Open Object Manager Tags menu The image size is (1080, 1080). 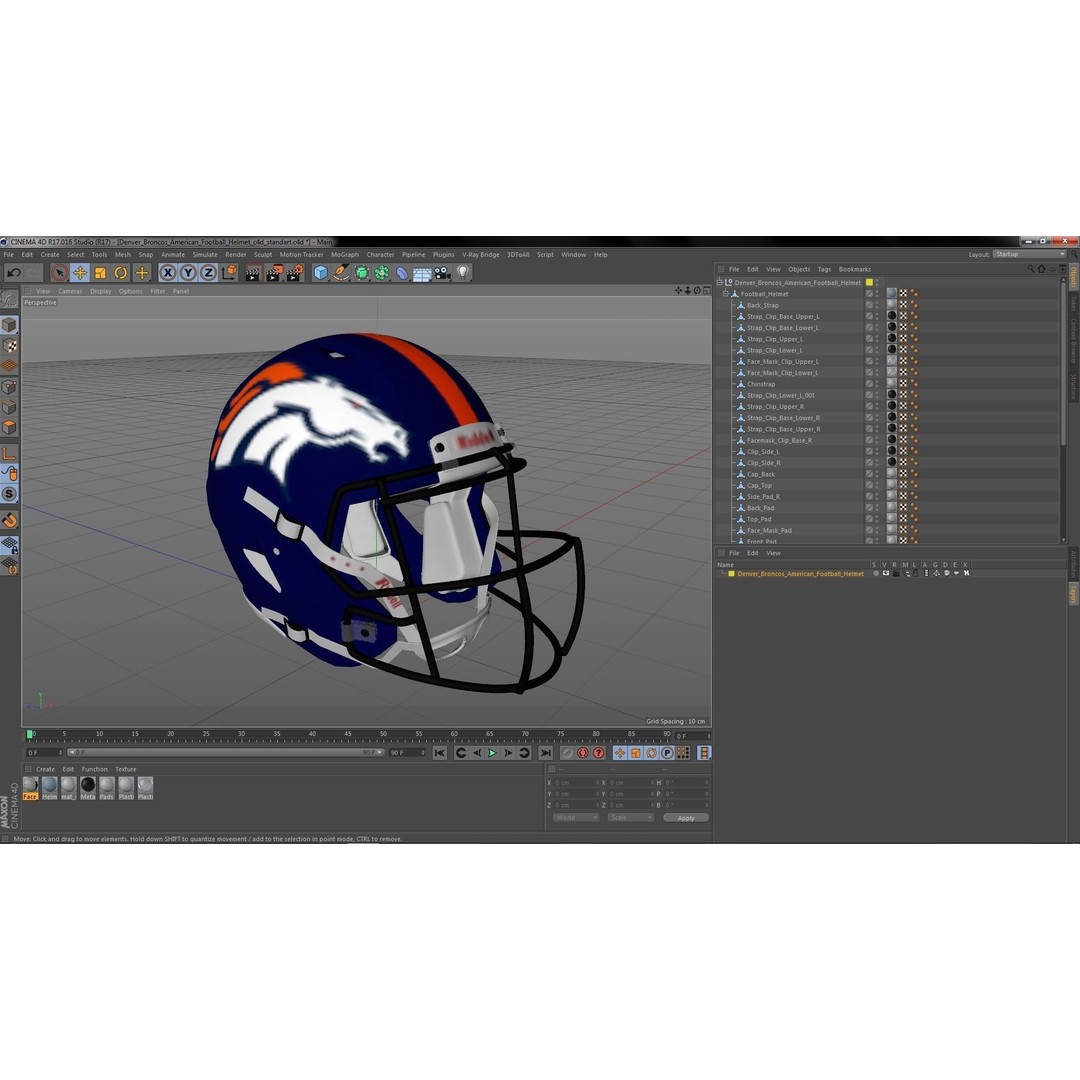point(824,269)
